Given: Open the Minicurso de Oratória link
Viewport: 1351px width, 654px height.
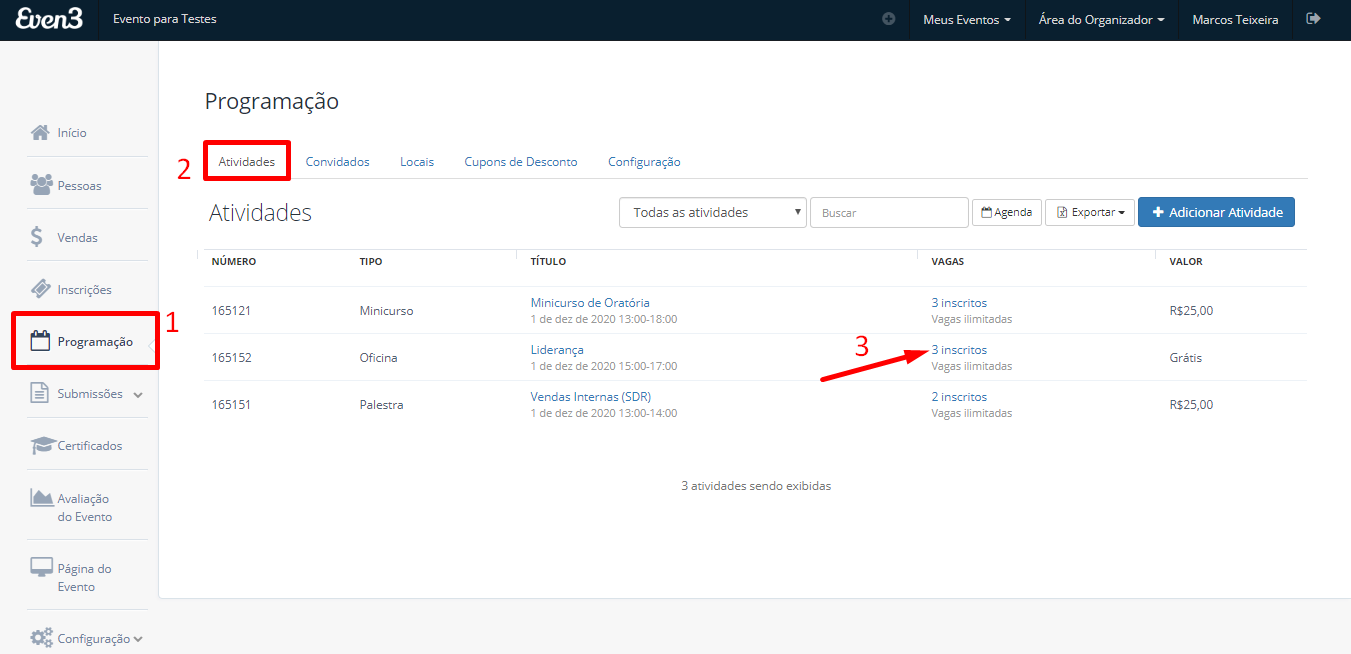Looking at the screenshot, I should pos(590,302).
